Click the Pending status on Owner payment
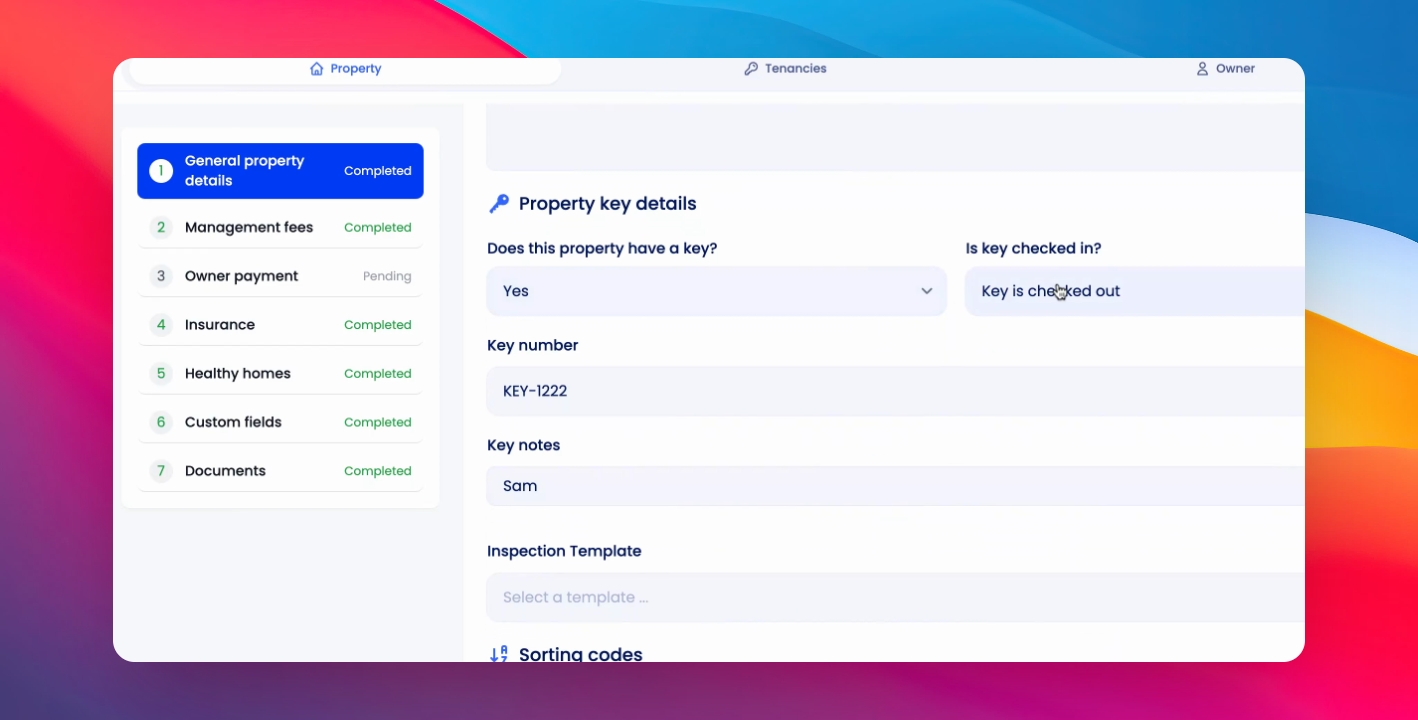The height and width of the screenshot is (720, 1418). tap(387, 276)
